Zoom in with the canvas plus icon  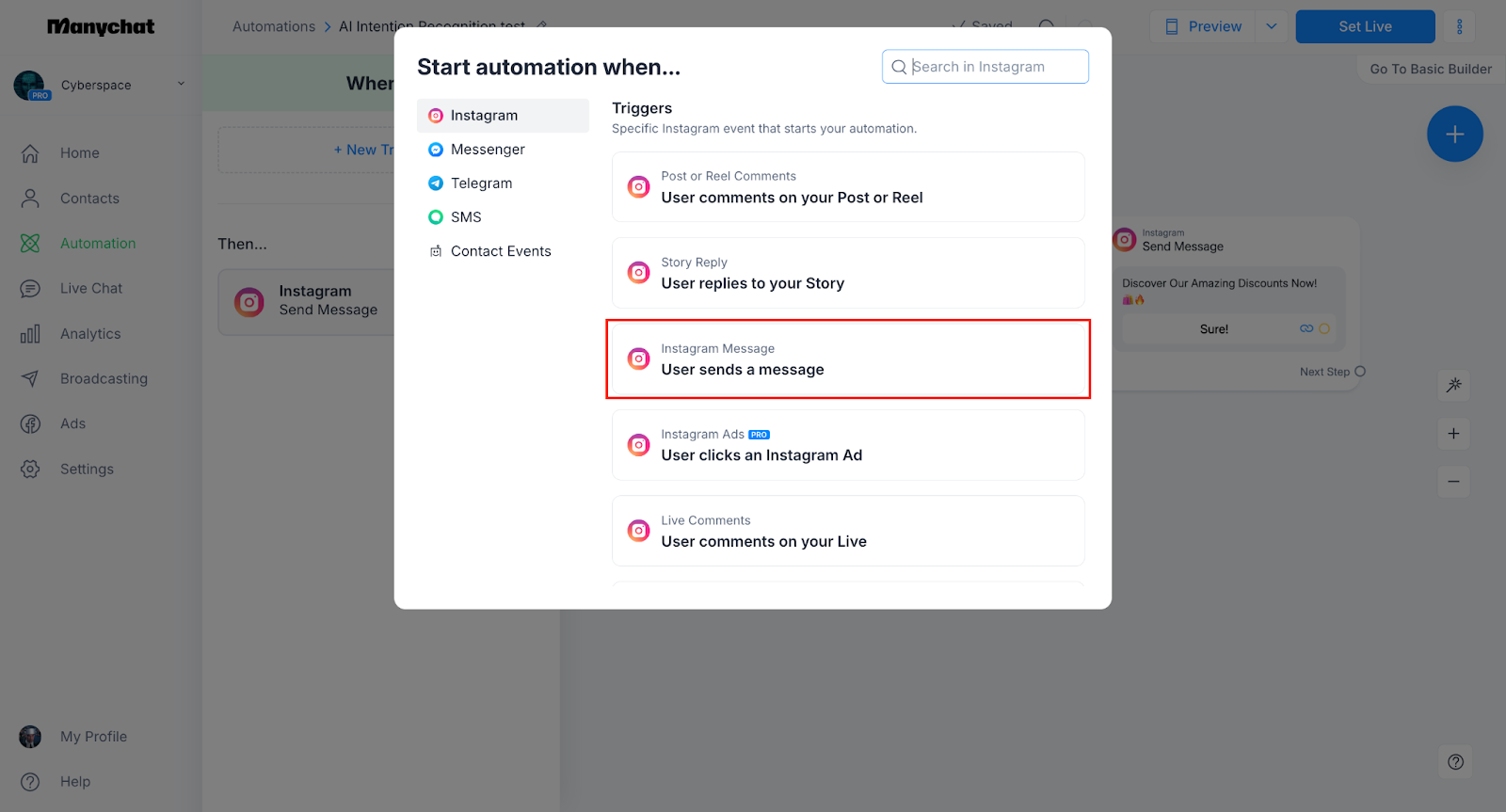pyautogui.click(x=1454, y=434)
